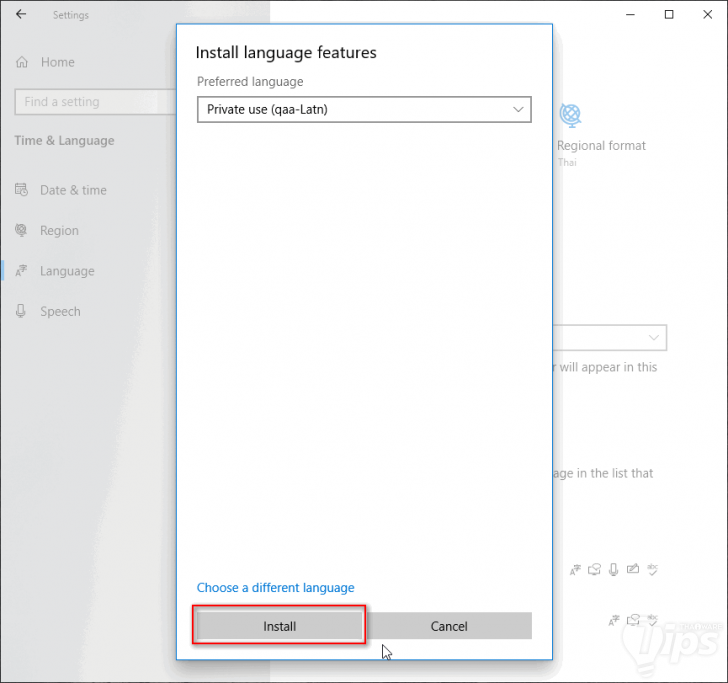Viewport: 728px width, 683px height.
Task: Open the Regional format tile icon
Action: tap(570, 115)
